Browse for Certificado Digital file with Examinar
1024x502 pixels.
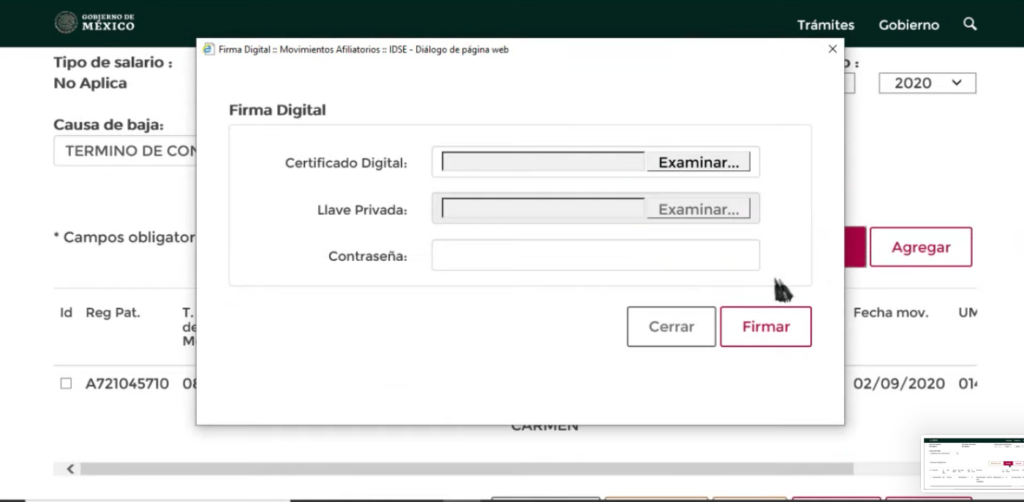coord(698,162)
